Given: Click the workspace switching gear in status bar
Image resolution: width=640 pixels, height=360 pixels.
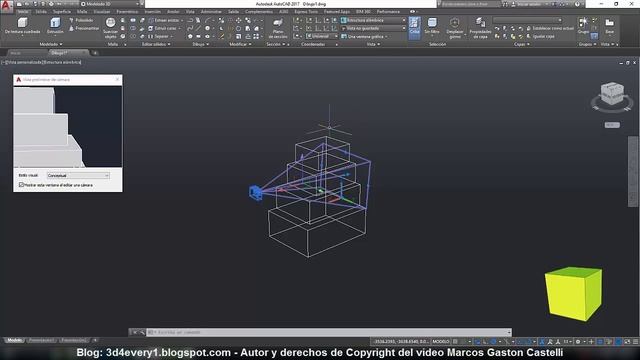Looking at the screenshot, I should click(x=578, y=342).
